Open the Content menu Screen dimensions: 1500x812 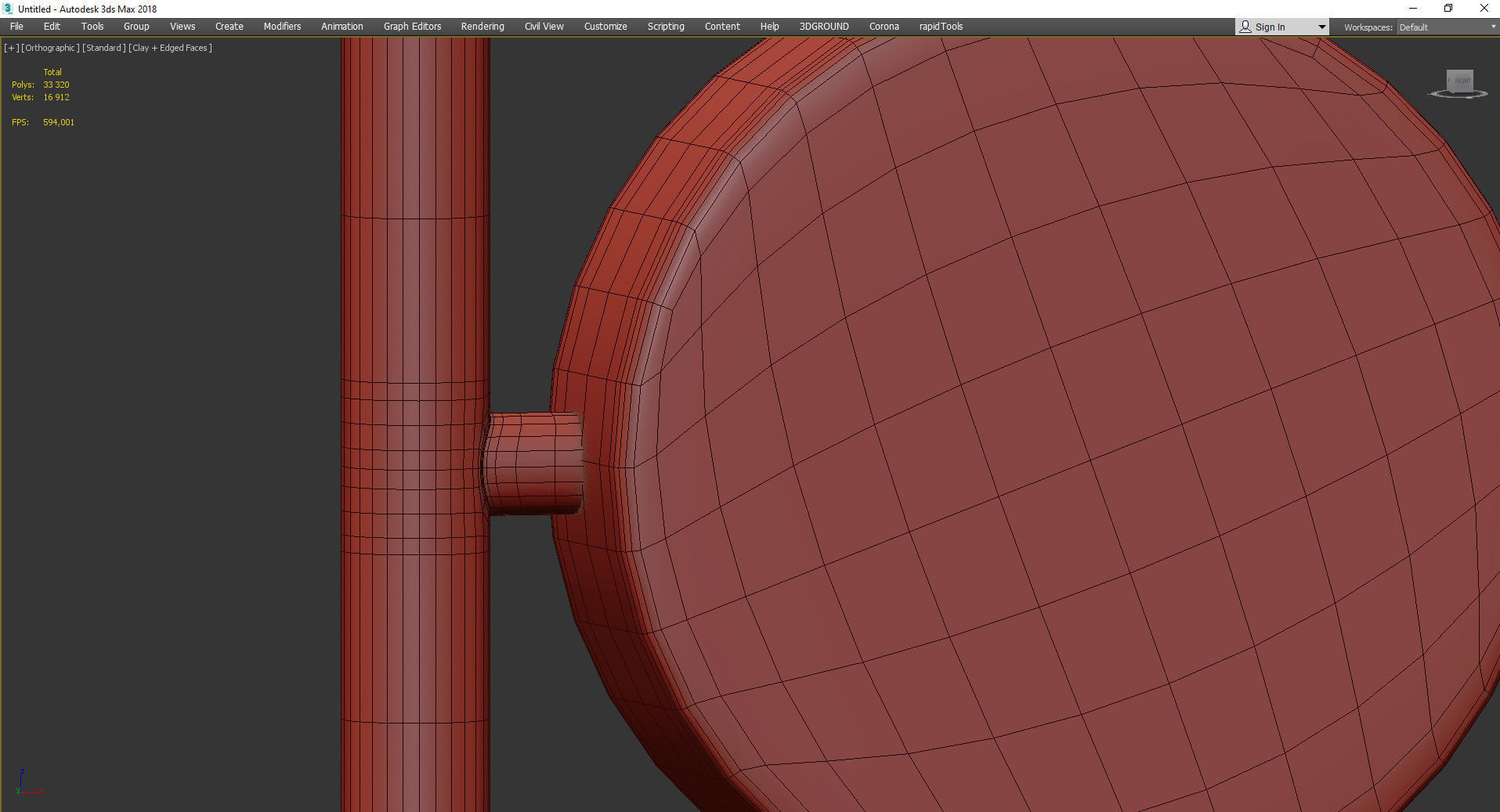tap(722, 27)
